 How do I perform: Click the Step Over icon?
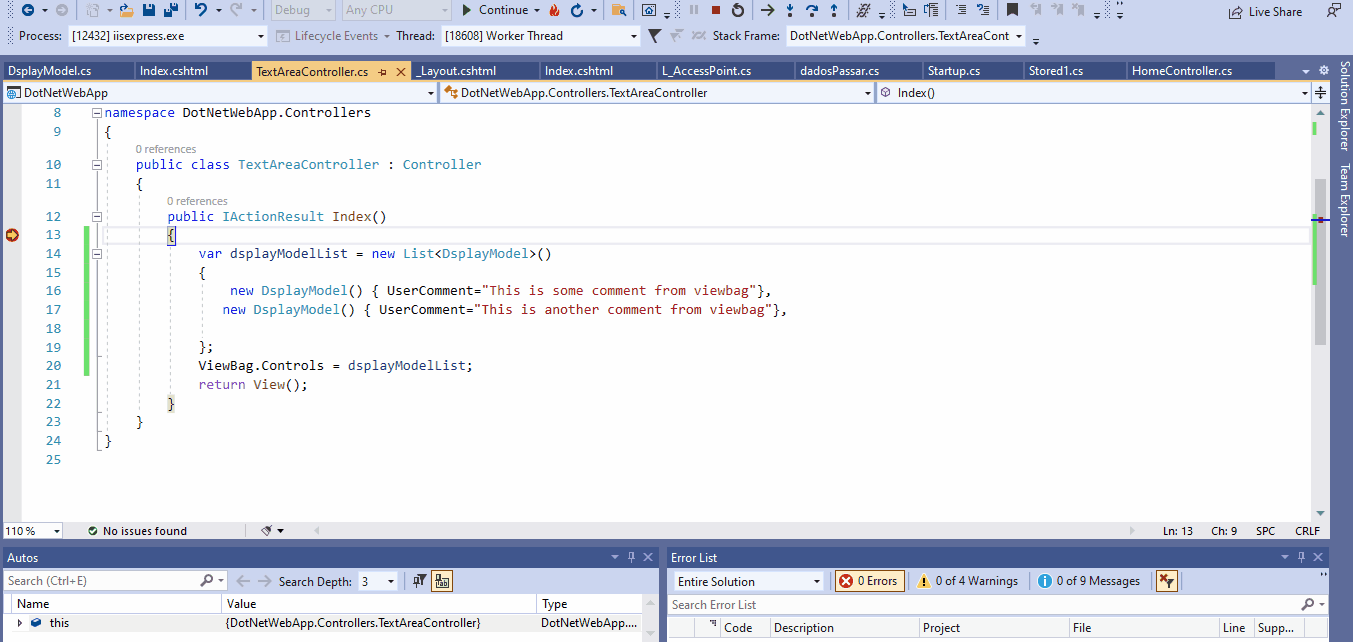(x=811, y=10)
